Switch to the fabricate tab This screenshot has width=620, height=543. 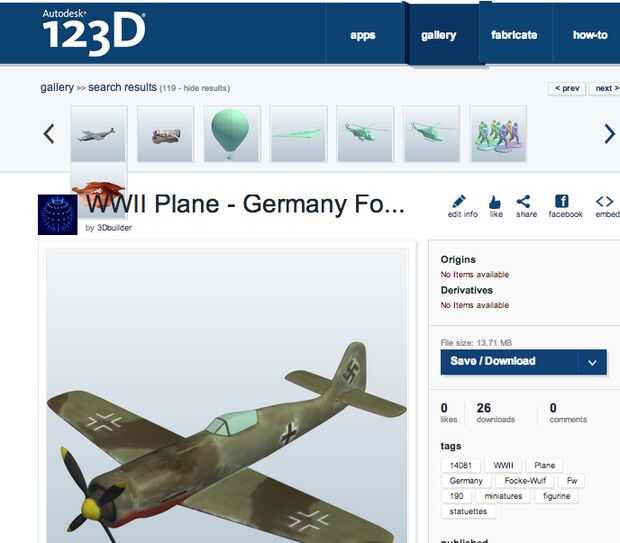(x=514, y=35)
